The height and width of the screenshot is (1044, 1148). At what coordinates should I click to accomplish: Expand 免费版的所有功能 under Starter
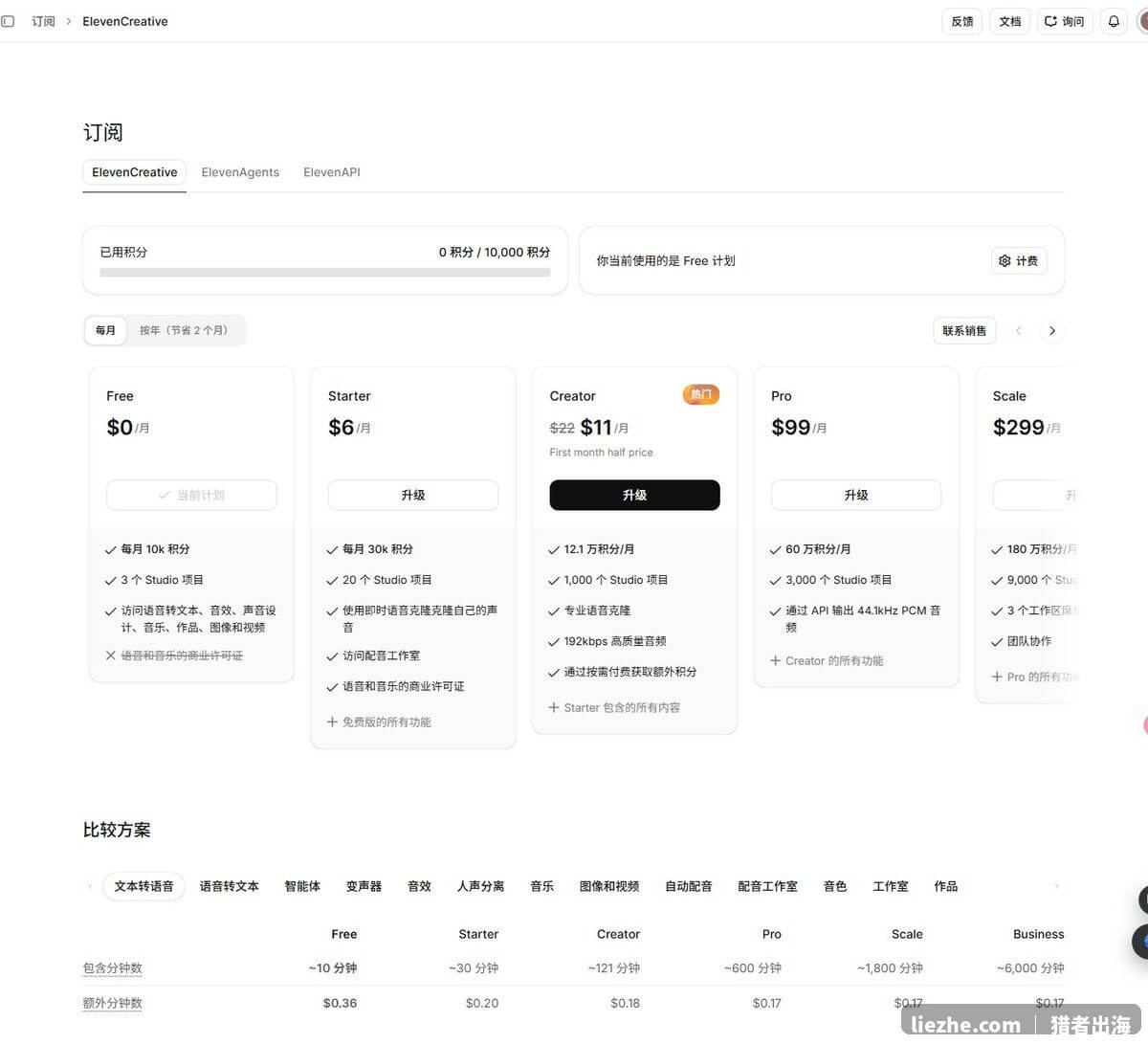(379, 722)
